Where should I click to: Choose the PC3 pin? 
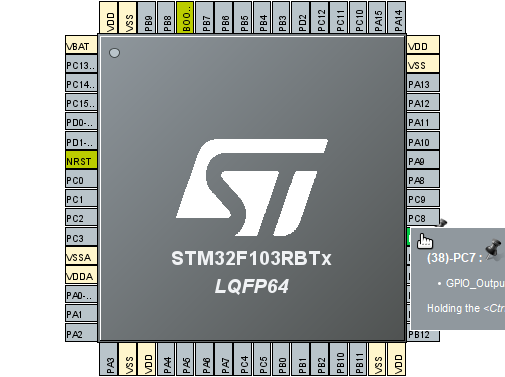tap(81, 237)
